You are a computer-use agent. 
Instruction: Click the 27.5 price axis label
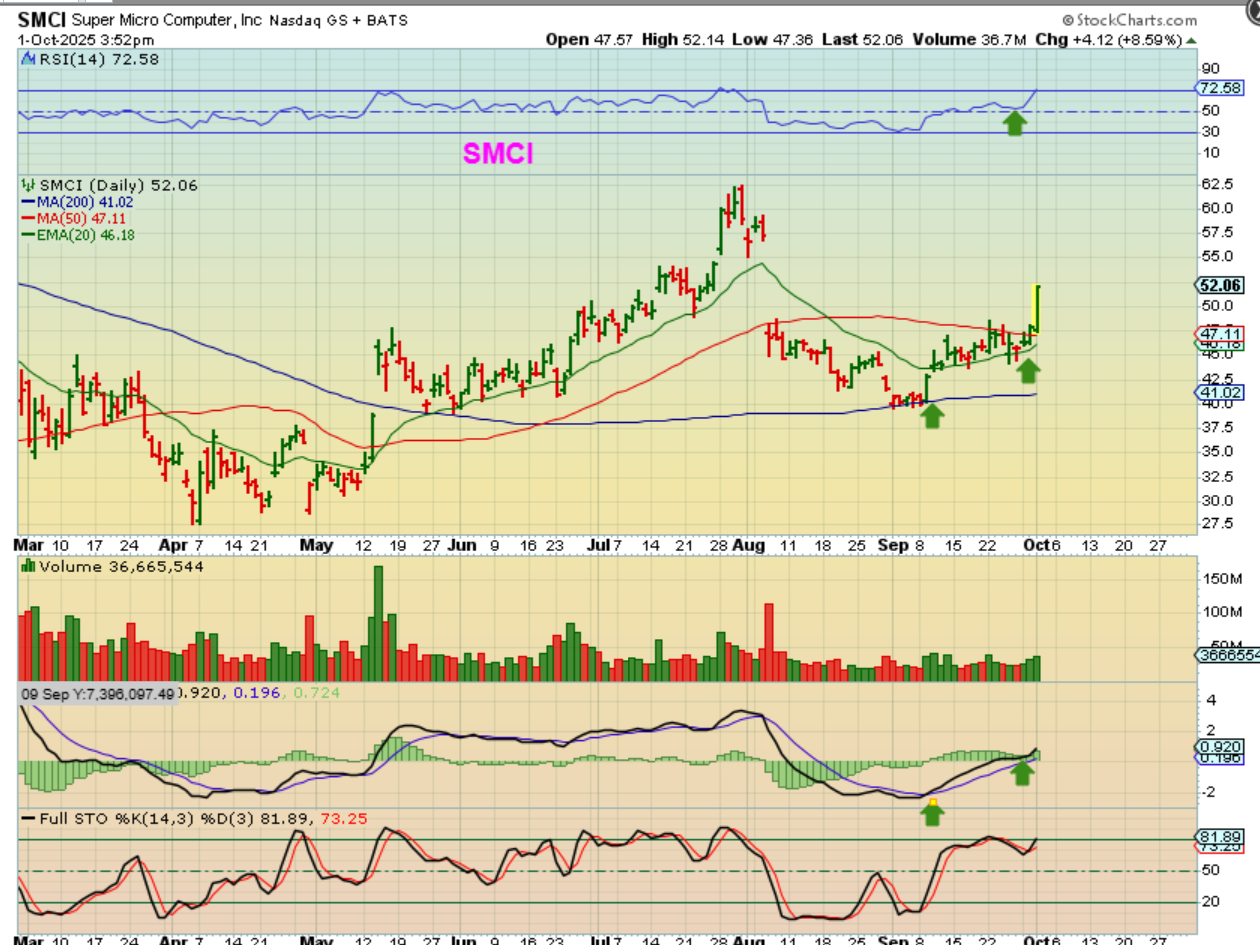pos(1215,524)
